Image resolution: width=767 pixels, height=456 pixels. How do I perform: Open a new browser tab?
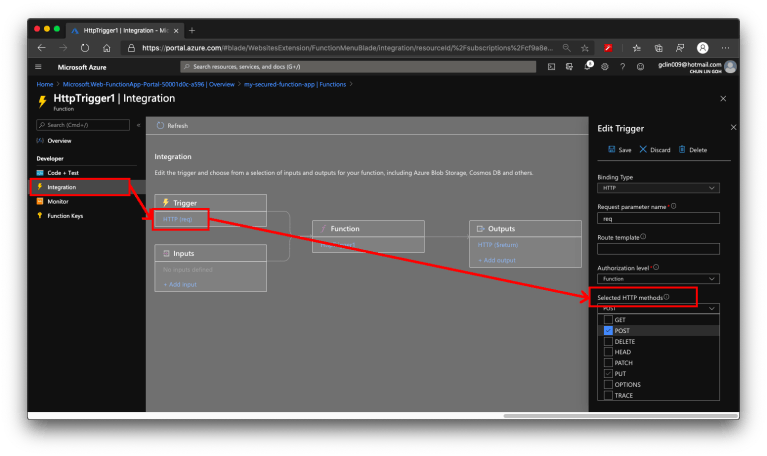tap(192, 30)
